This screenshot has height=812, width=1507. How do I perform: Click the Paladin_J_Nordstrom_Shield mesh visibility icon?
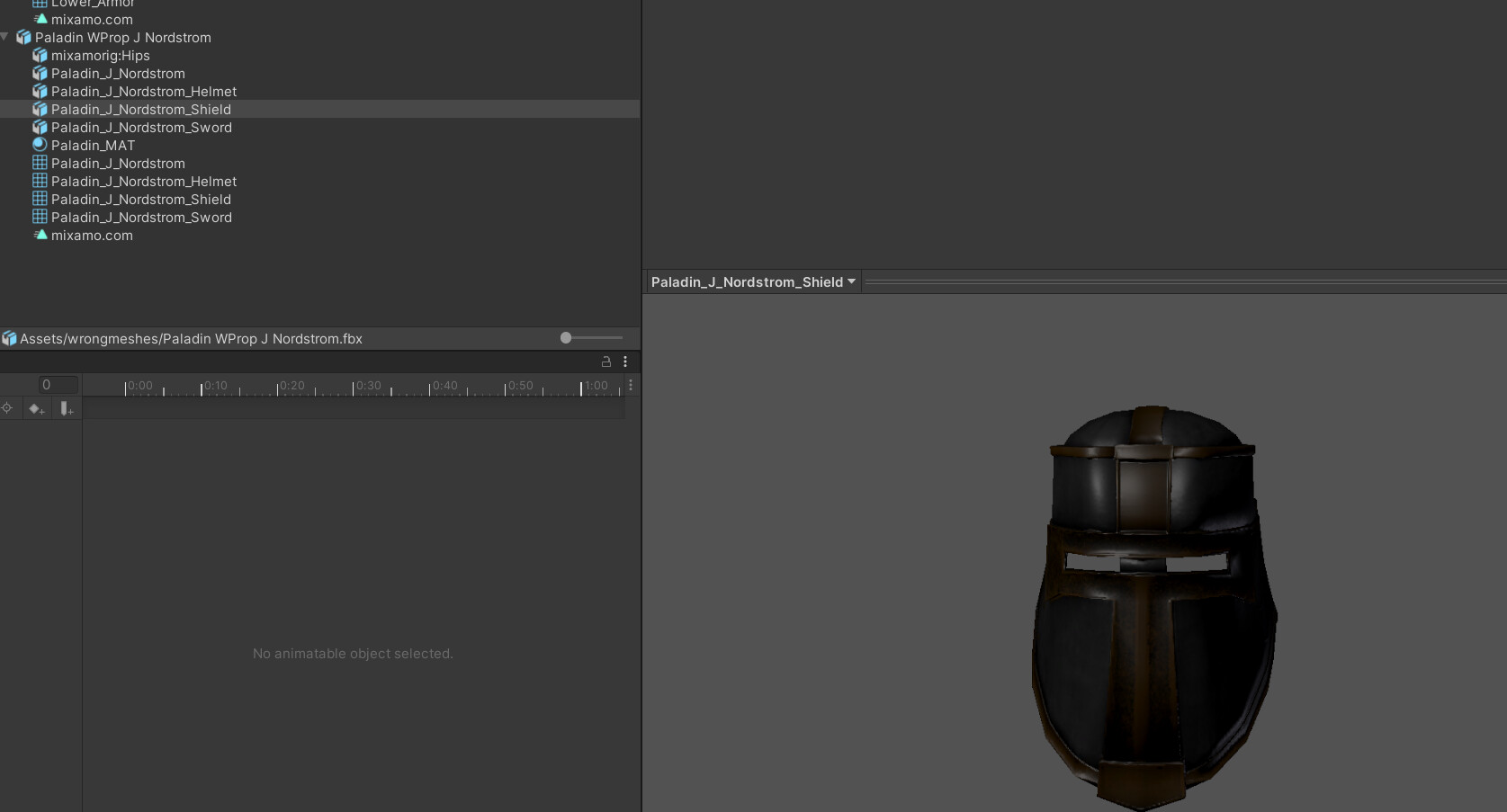pyautogui.click(x=40, y=199)
